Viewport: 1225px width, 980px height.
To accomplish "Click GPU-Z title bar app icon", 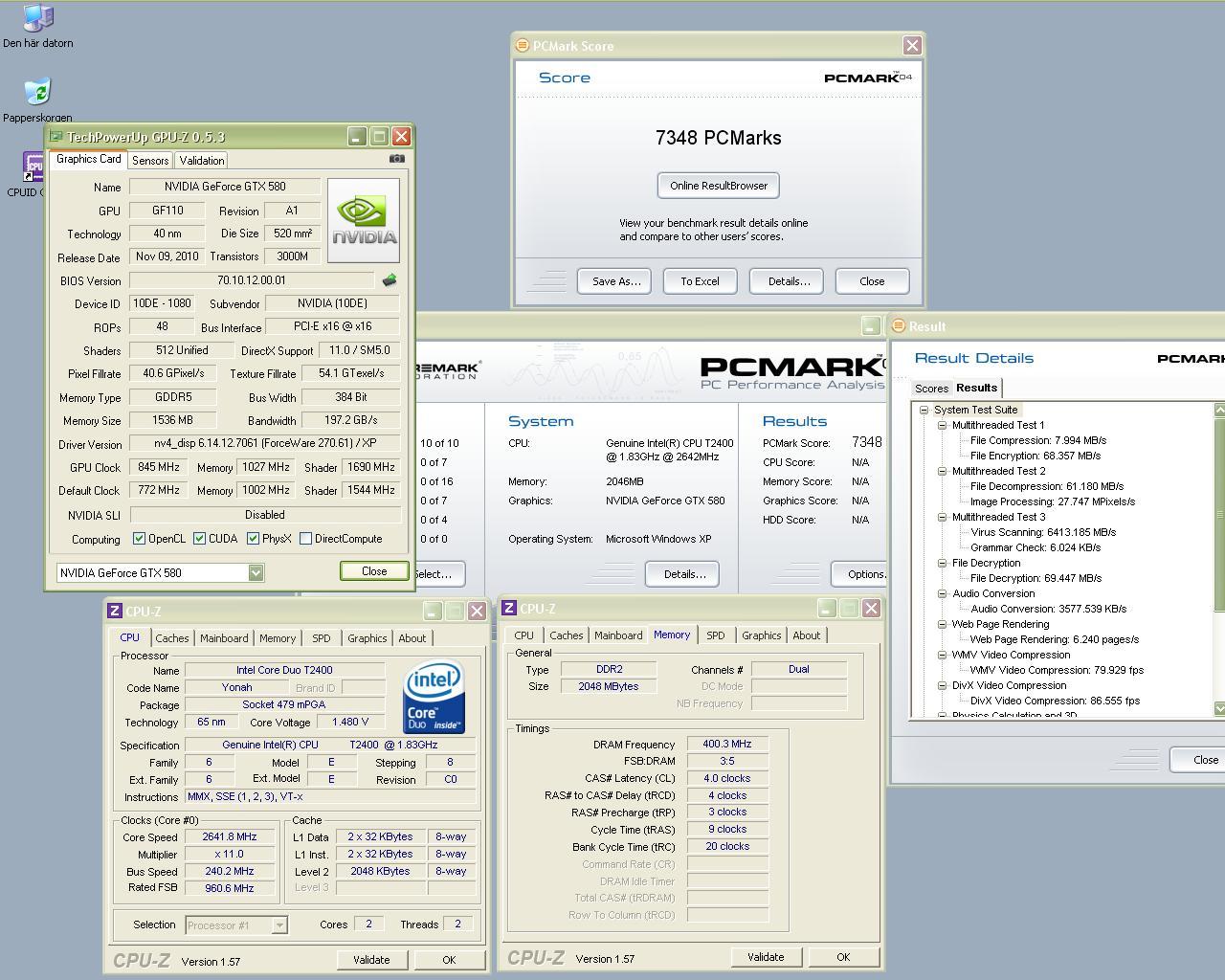I will tap(56, 137).
